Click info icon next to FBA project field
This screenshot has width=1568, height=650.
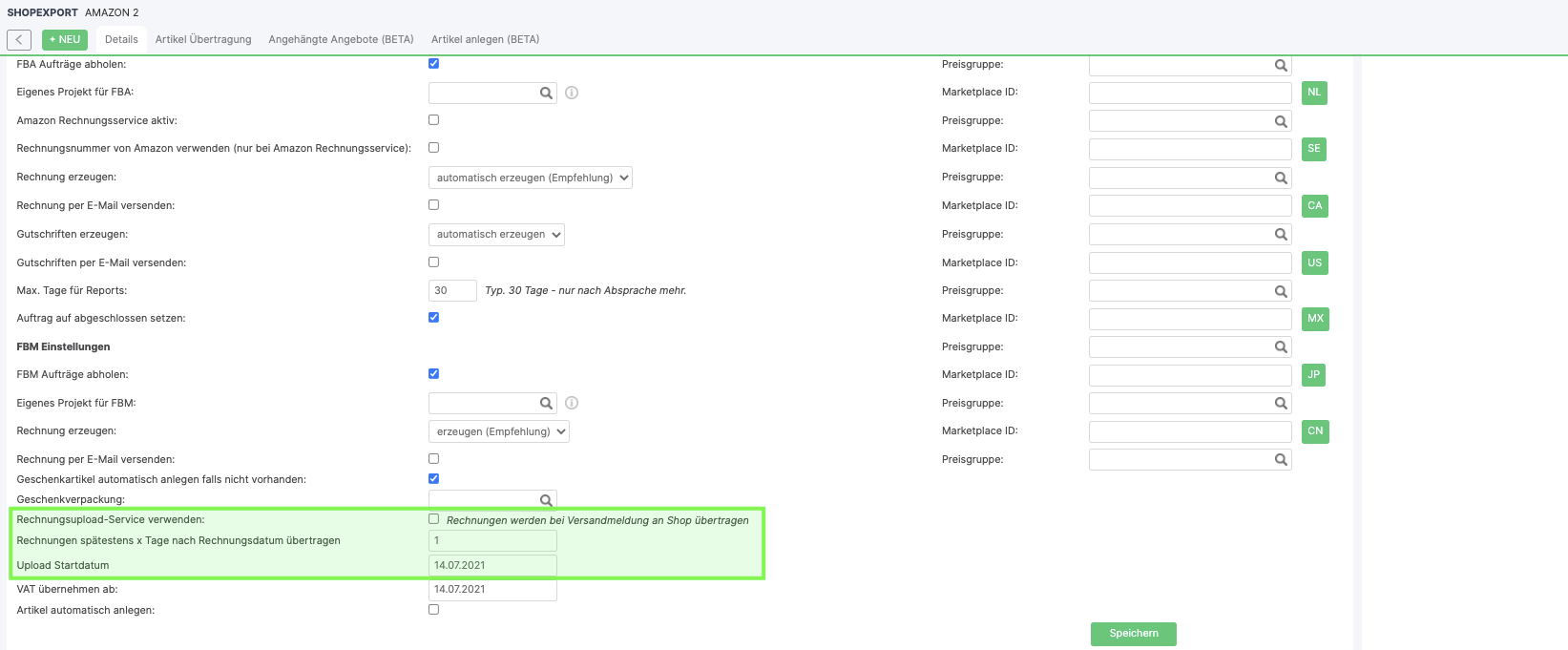[x=572, y=94]
